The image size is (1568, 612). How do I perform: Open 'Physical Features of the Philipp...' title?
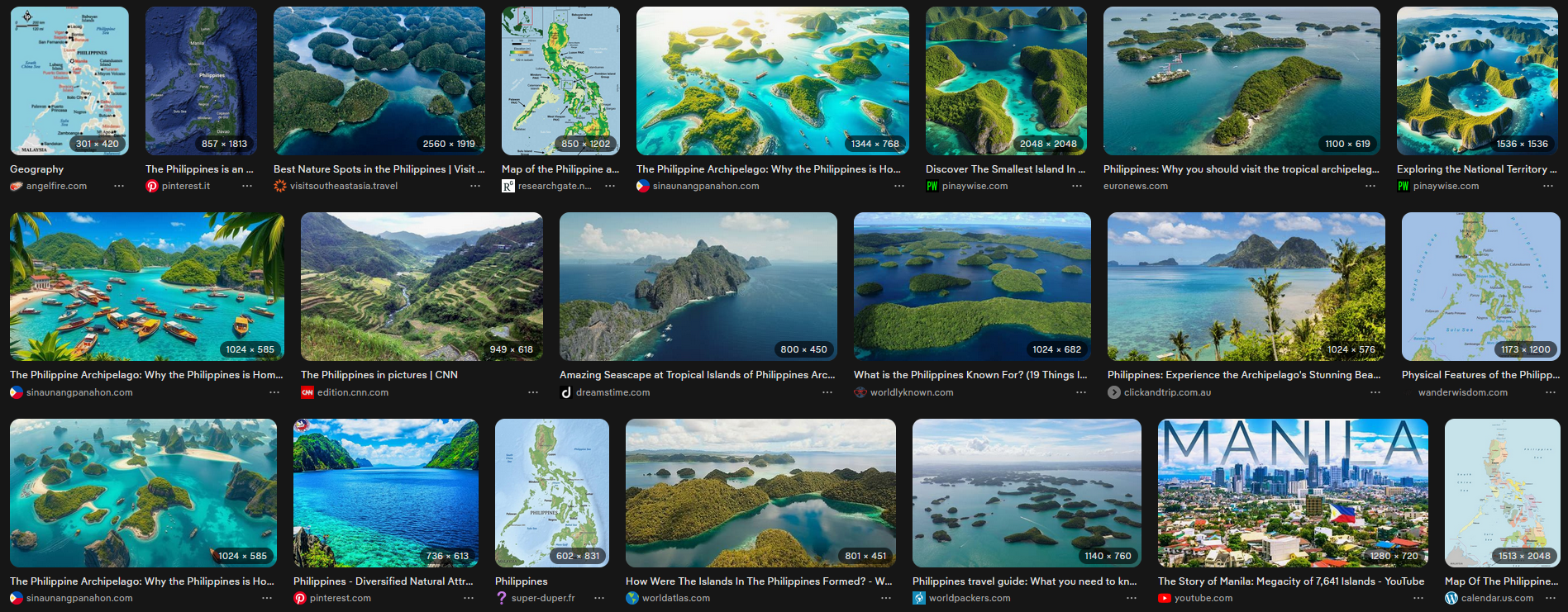(x=1480, y=375)
